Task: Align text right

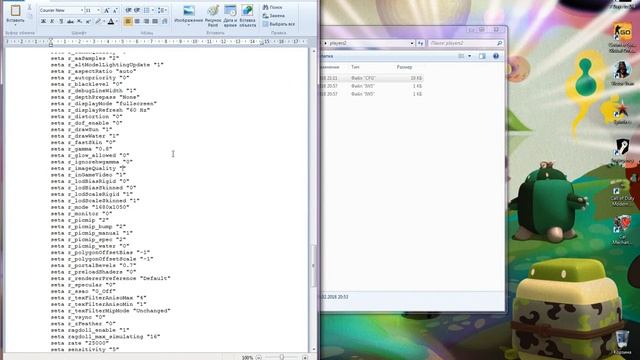Action: click(x=146, y=21)
